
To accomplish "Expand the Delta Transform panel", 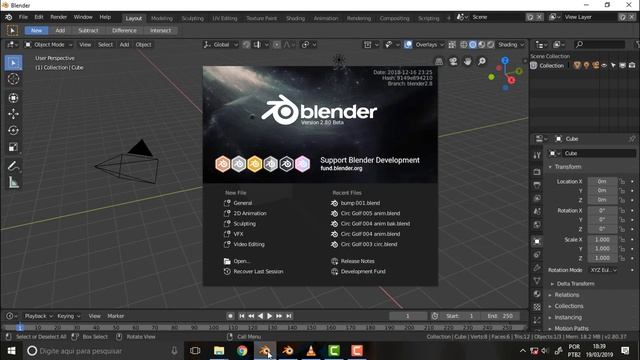I will tap(575, 284).
